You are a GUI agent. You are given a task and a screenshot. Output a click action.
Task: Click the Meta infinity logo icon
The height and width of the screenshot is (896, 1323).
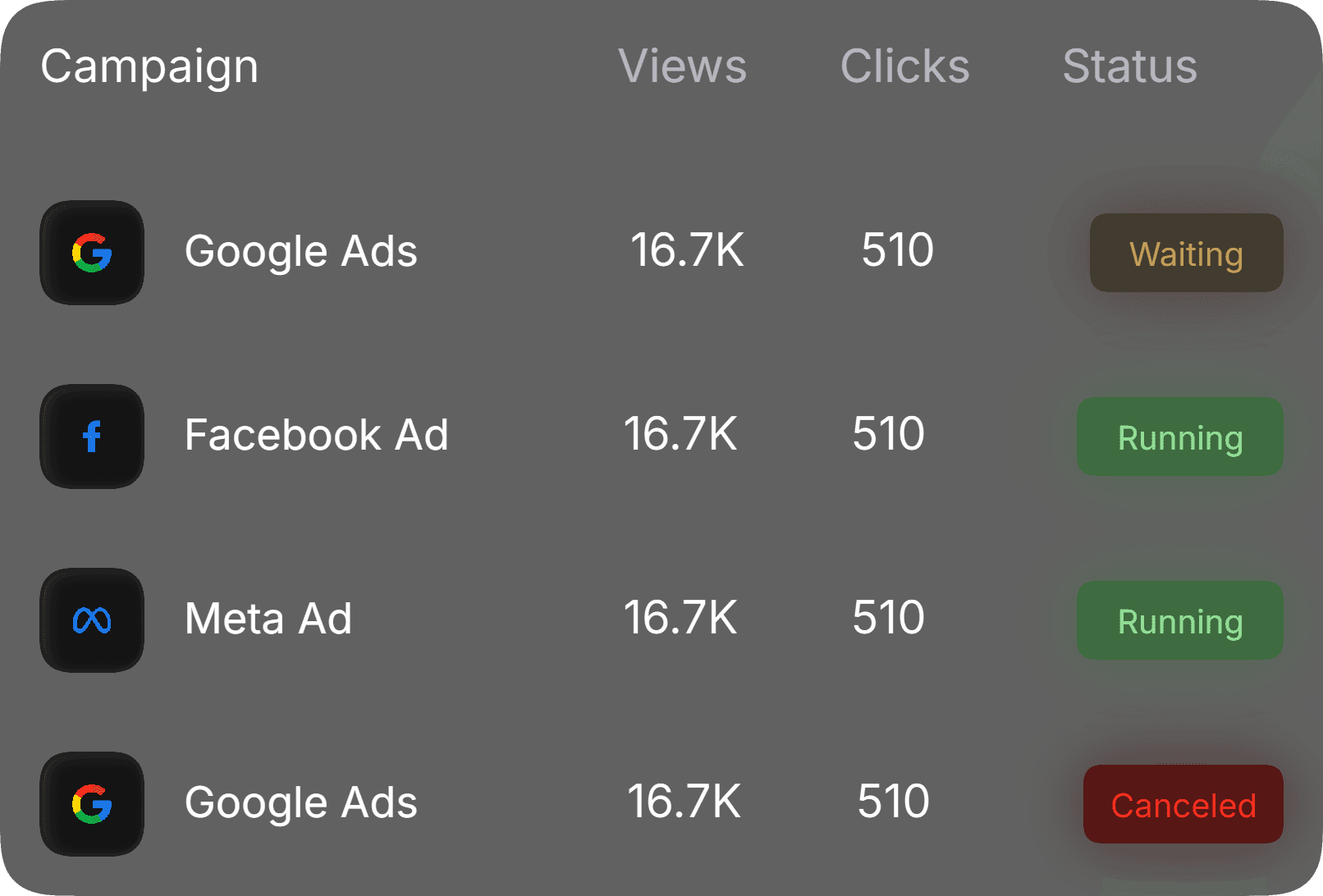point(92,619)
